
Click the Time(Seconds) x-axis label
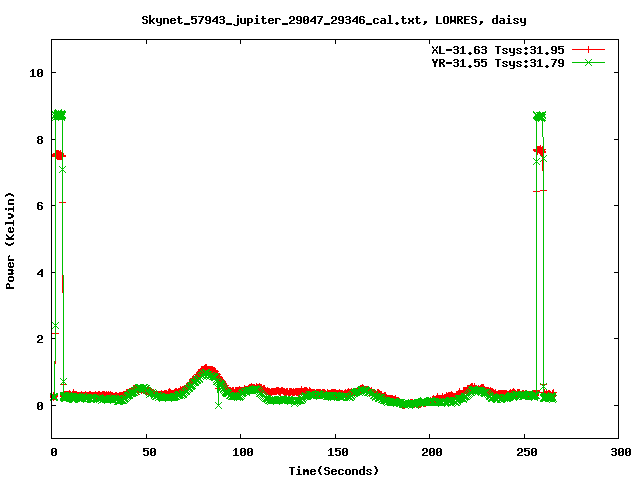click(x=333, y=471)
